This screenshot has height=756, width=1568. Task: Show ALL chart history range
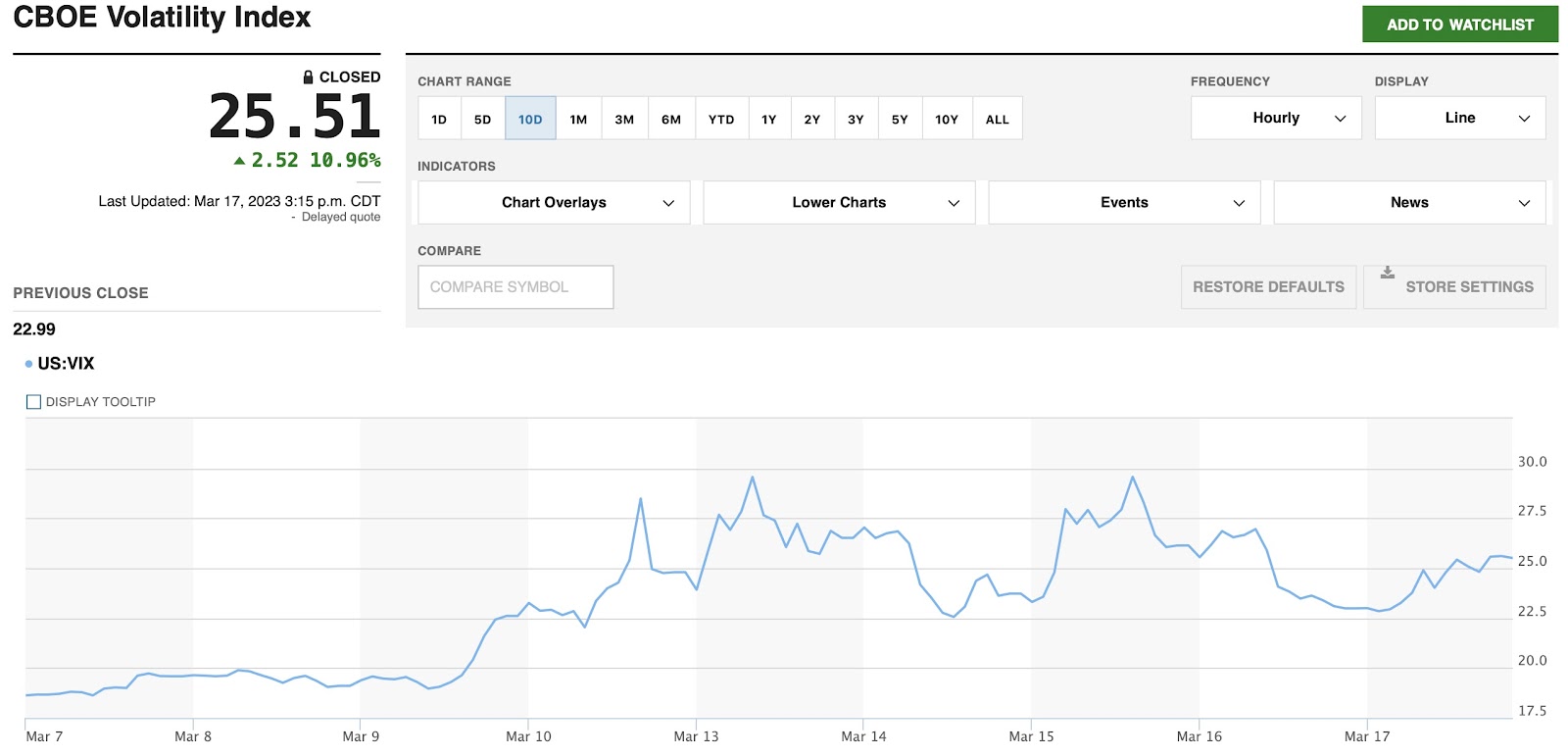(x=998, y=119)
